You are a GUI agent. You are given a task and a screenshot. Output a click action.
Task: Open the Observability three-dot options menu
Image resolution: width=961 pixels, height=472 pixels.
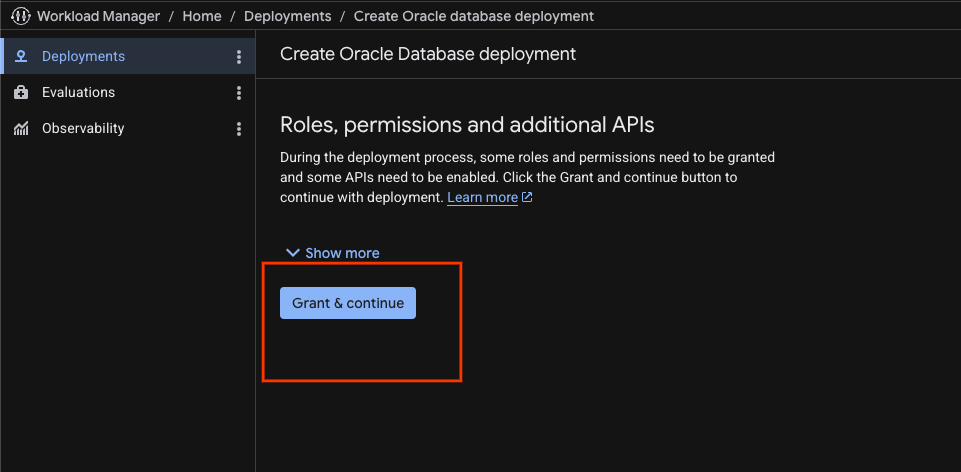239,129
